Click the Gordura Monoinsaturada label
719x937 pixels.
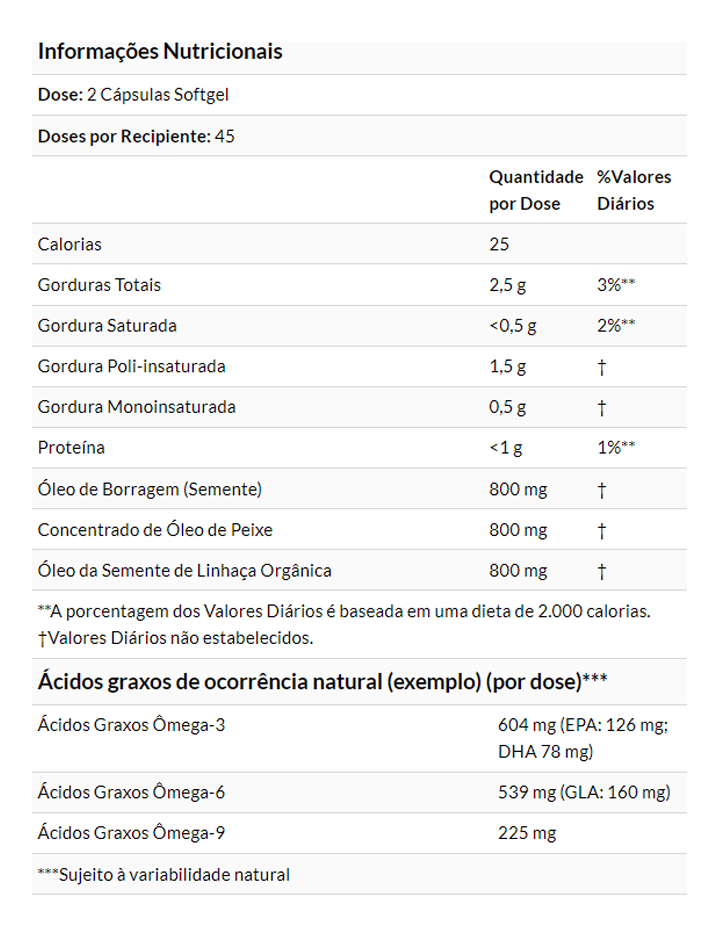click(136, 407)
